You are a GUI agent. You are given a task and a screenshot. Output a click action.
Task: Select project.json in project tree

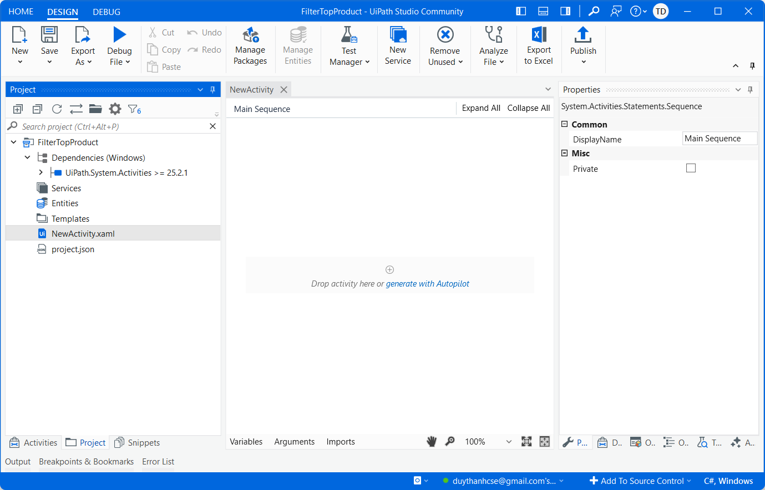click(73, 249)
